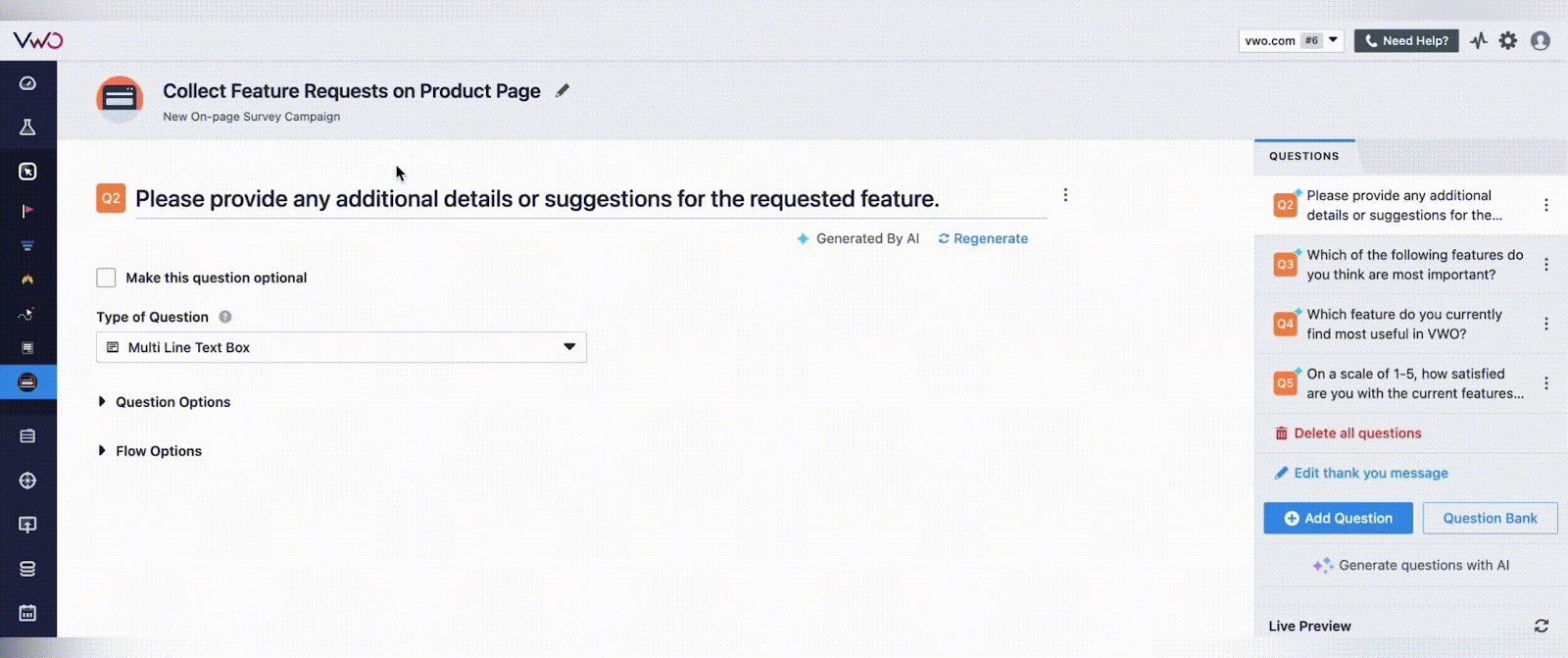Expand the Question Options section
1568x658 pixels.
(165, 402)
